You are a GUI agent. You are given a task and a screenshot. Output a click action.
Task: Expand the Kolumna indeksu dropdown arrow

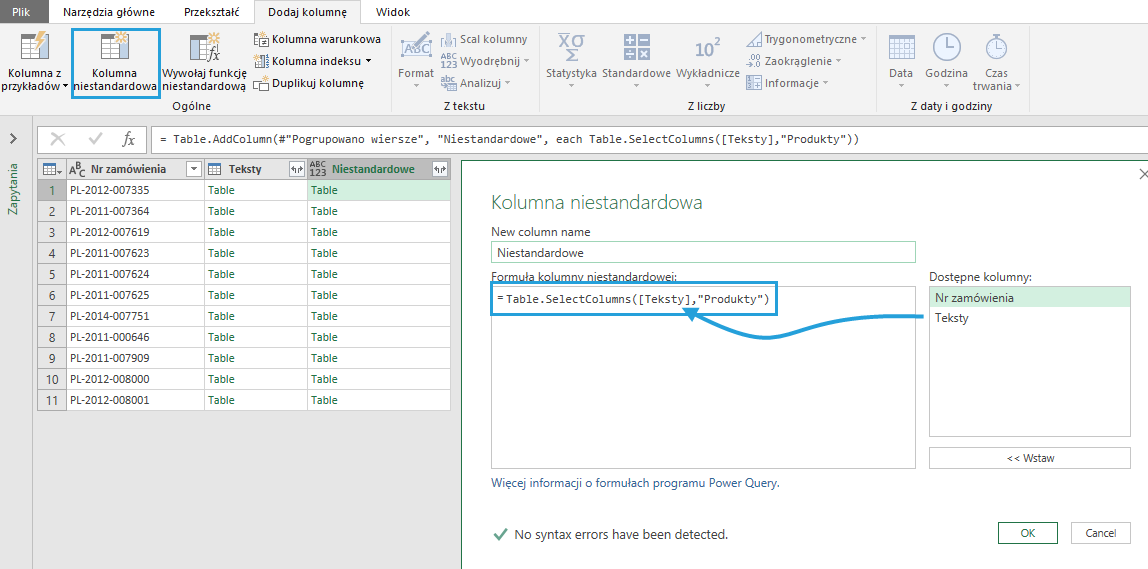(x=368, y=61)
